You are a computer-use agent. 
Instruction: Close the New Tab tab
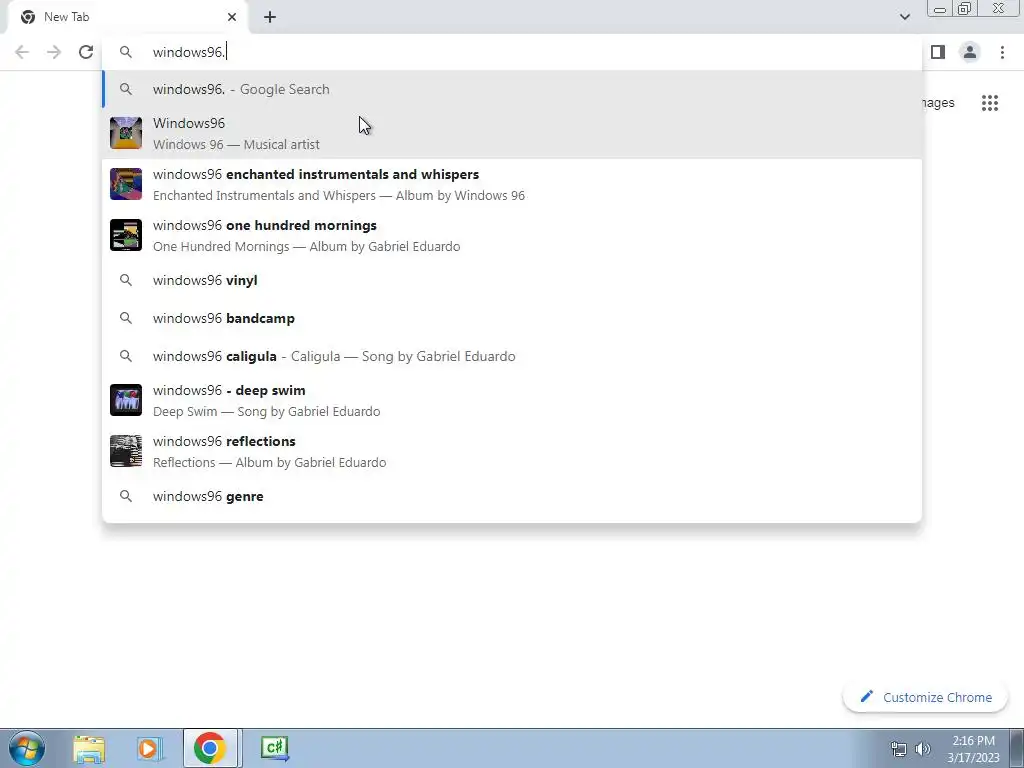click(x=232, y=17)
